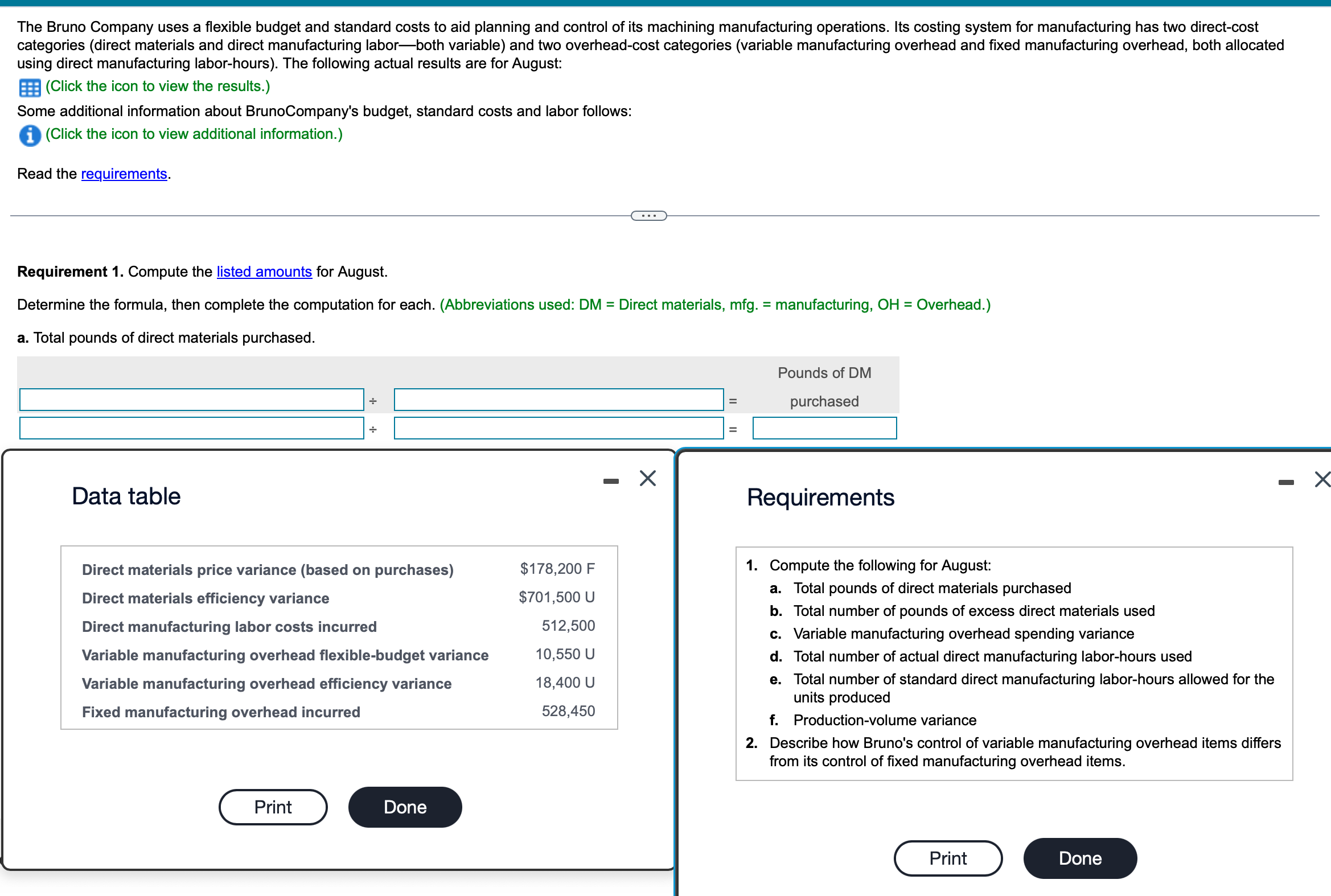Minimize the Data table dialog

click(611, 481)
